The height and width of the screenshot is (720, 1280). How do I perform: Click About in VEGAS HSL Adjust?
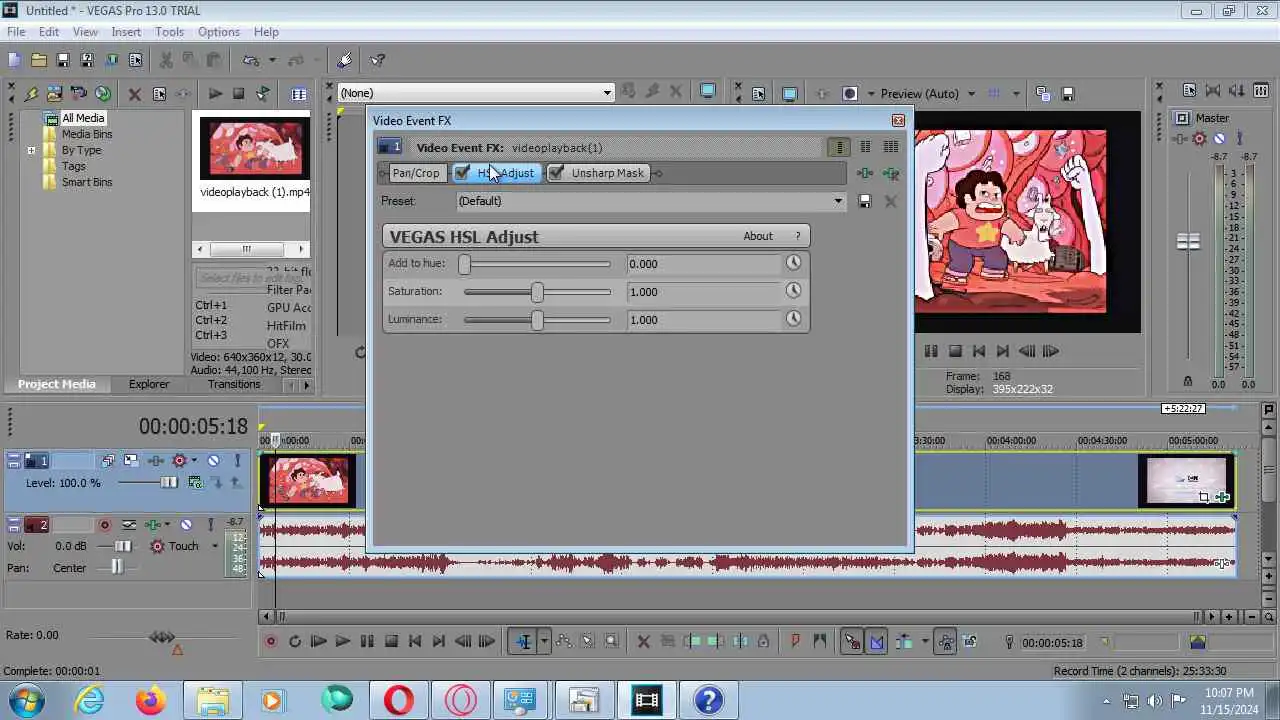[758, 236]
